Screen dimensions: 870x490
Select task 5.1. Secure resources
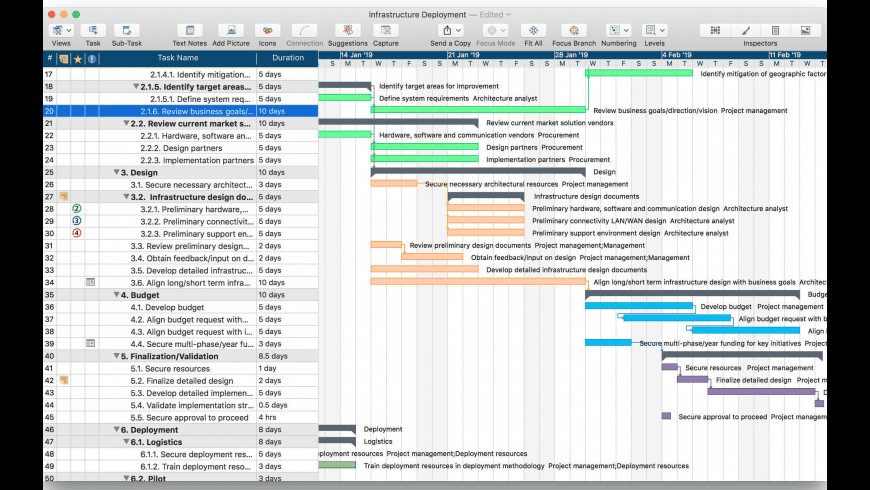pyautogui.click(x=170, y=368)
